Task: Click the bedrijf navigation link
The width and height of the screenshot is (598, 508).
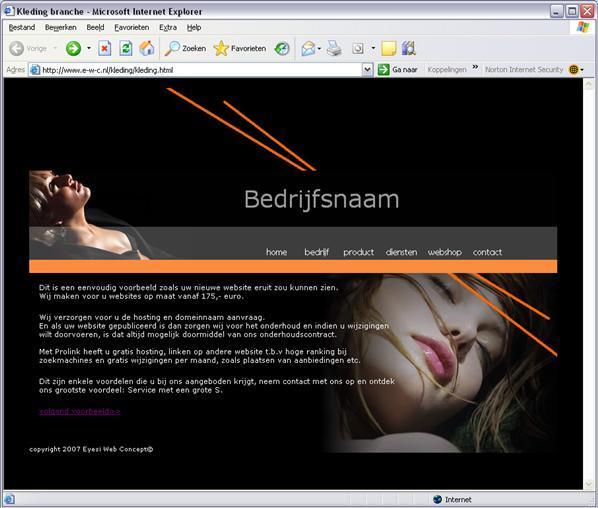Action: point(317,252)
